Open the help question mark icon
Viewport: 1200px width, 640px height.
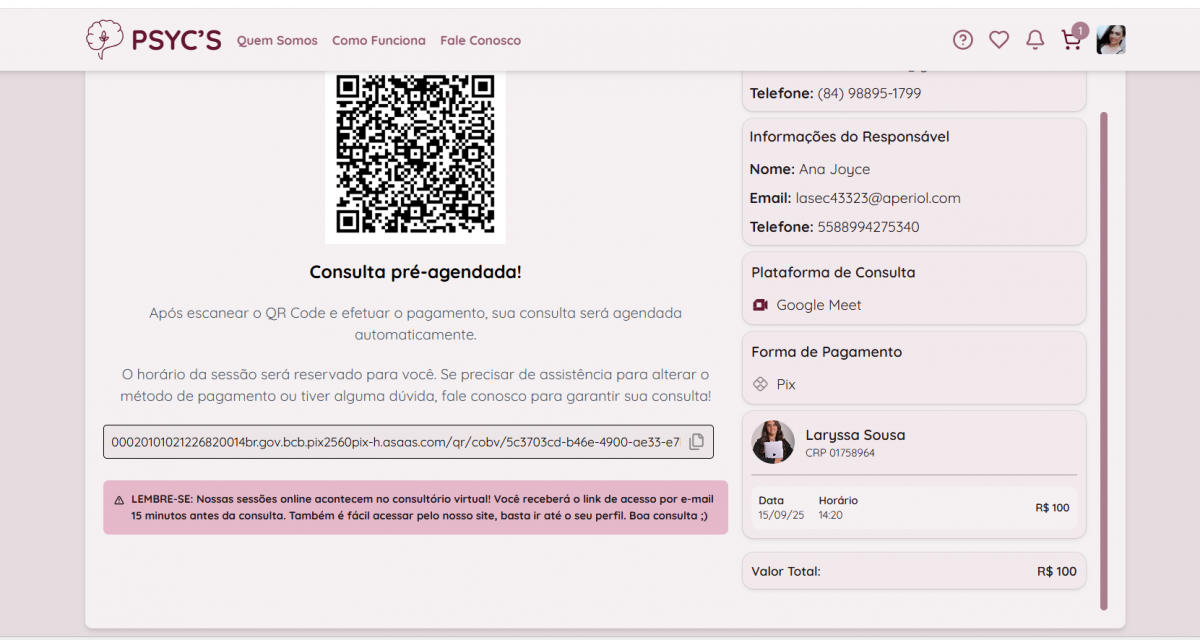pos(962,40)
